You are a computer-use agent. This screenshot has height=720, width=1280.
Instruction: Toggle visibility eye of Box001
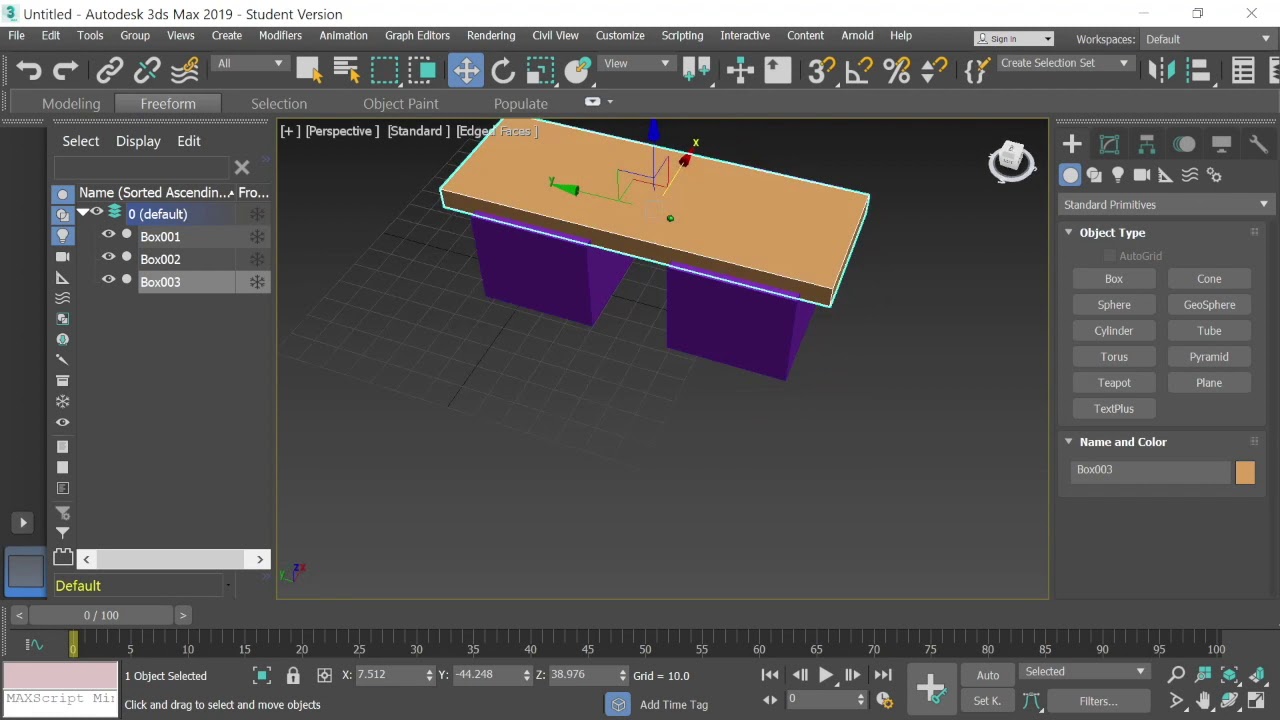click(x=108, y=235)
